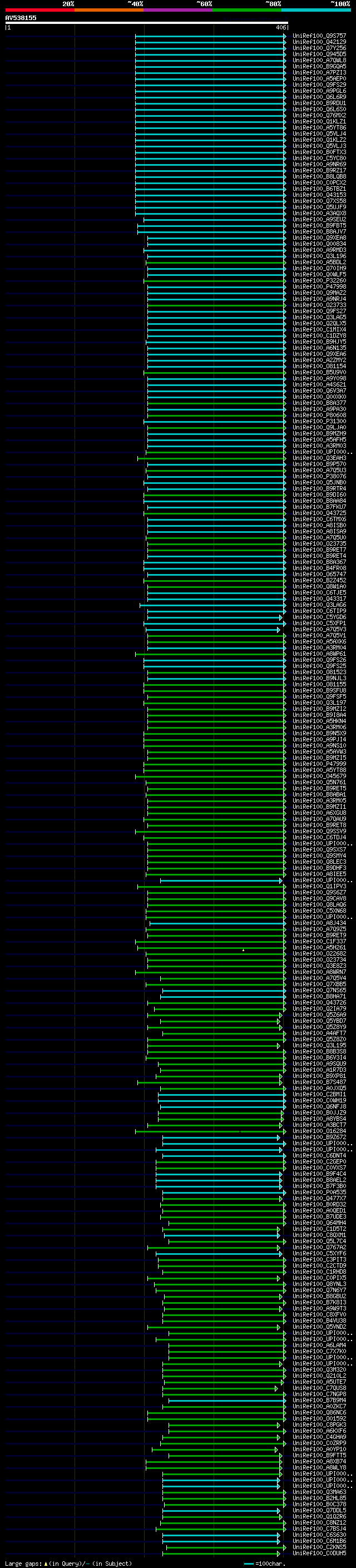This screenshot has height=1568, width=356.
Task: Click hit label UniRef100_Q7XS58
Action: tap(319, 201)
